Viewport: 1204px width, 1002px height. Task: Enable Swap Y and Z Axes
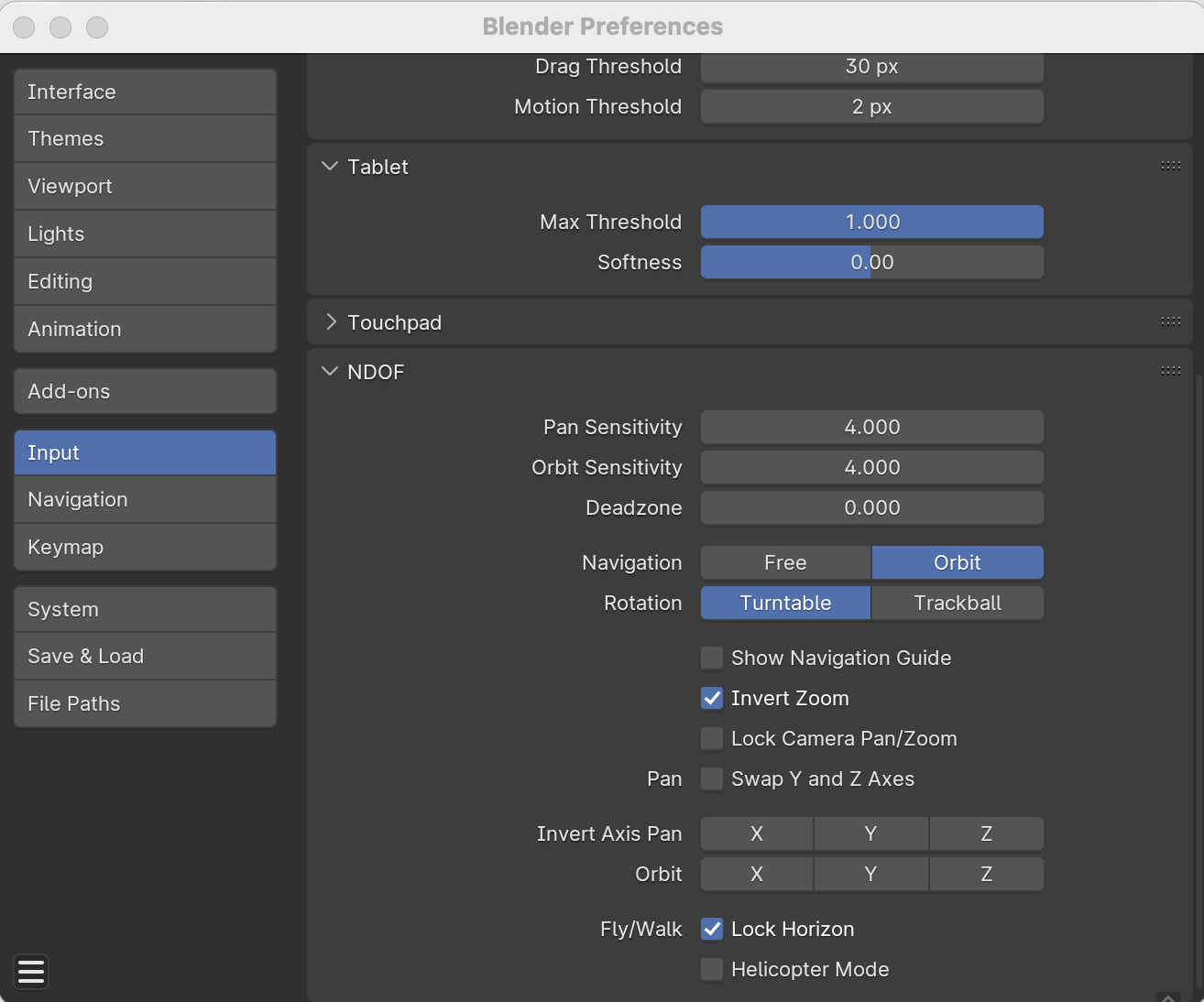(712, 779)
